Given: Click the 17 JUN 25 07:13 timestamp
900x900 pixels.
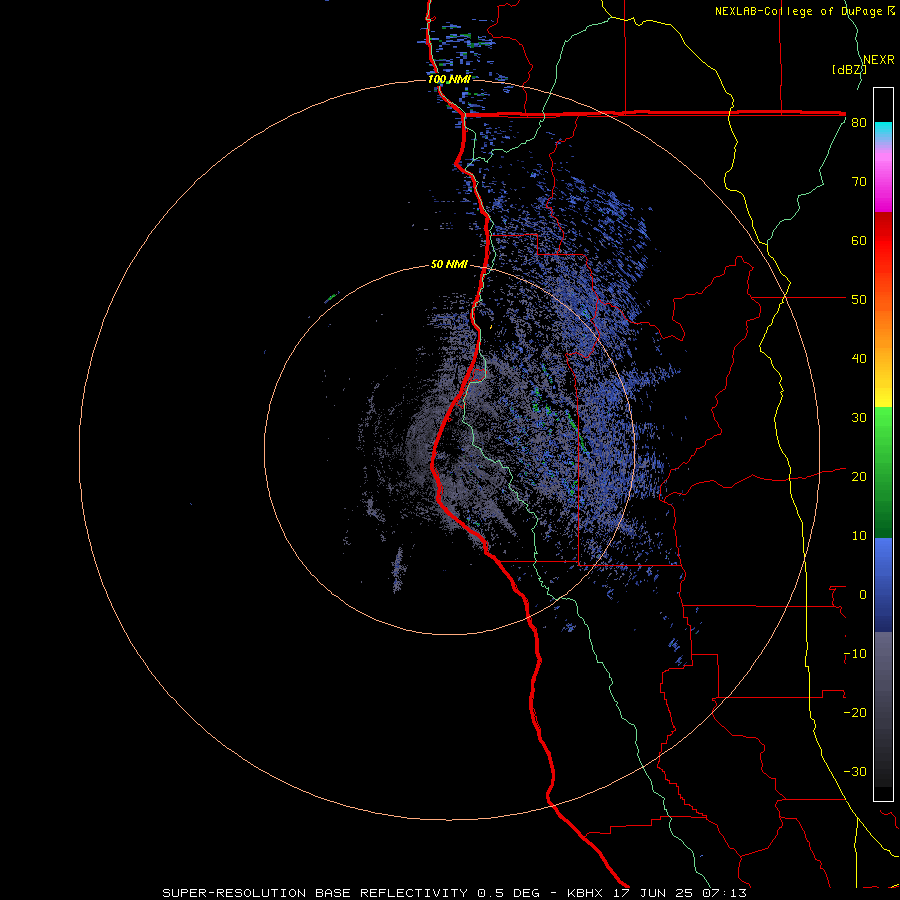Looking at the screenshot, I should (681, 893).
